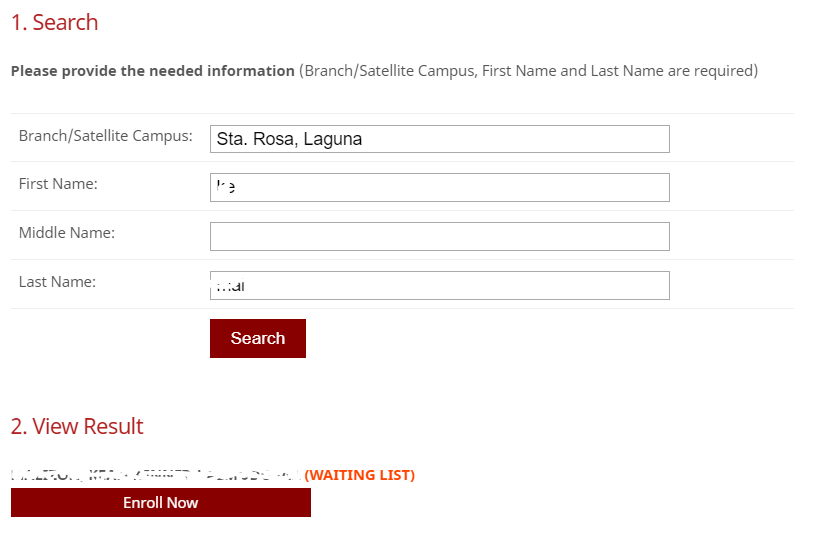Click the Branch/Satellite Campus input field

pos(439,139)
